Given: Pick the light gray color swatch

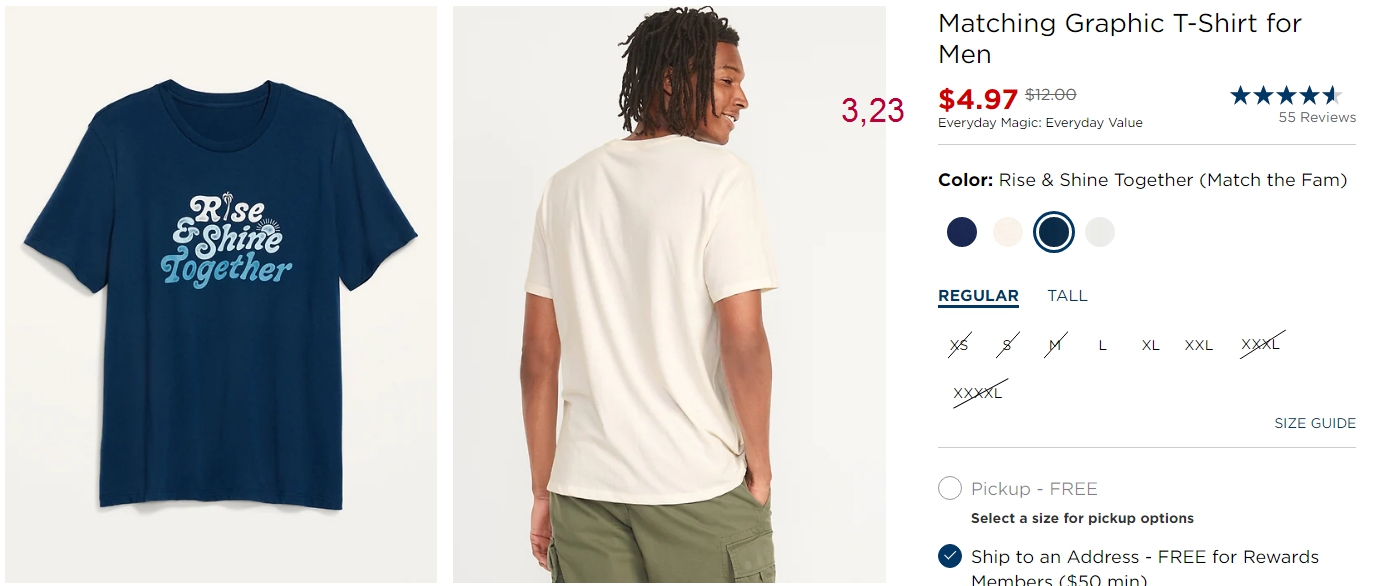Looking at the screenshot, I should pyautogui.click(x=1100, y=232).
